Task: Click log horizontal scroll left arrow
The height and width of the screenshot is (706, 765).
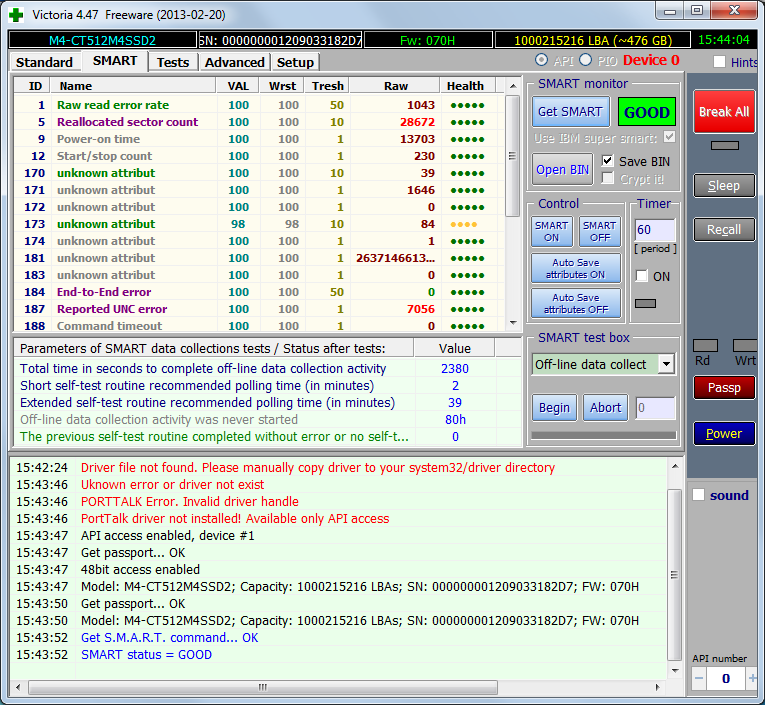Action: (x=18, y=687)
